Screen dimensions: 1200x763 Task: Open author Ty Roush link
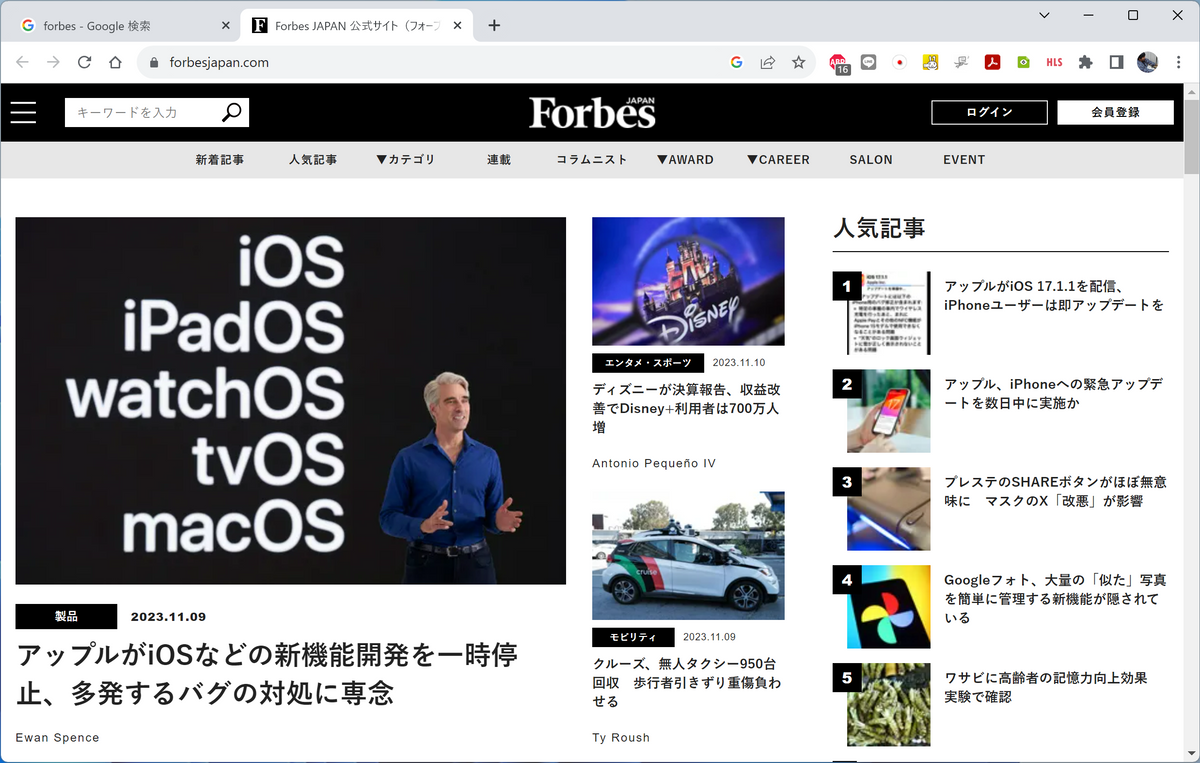(621, 737)
